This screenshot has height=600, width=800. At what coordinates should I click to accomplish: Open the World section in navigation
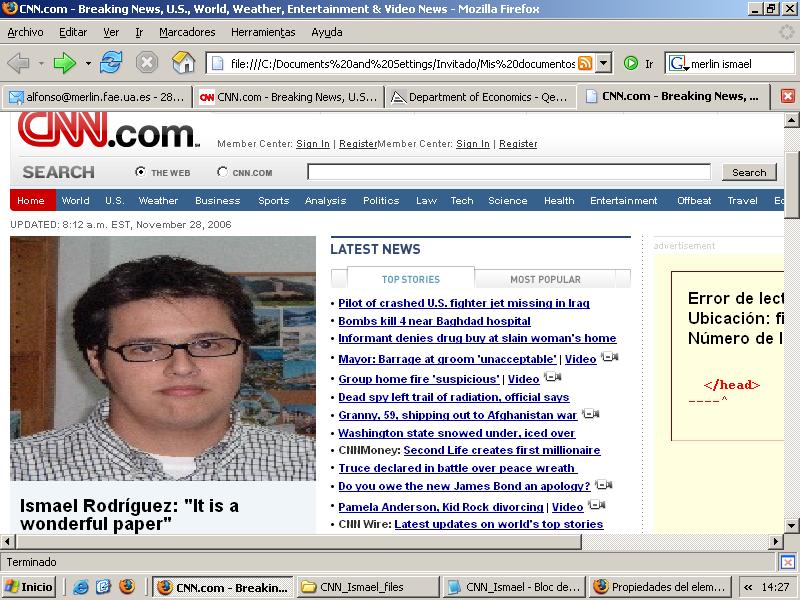76,201
